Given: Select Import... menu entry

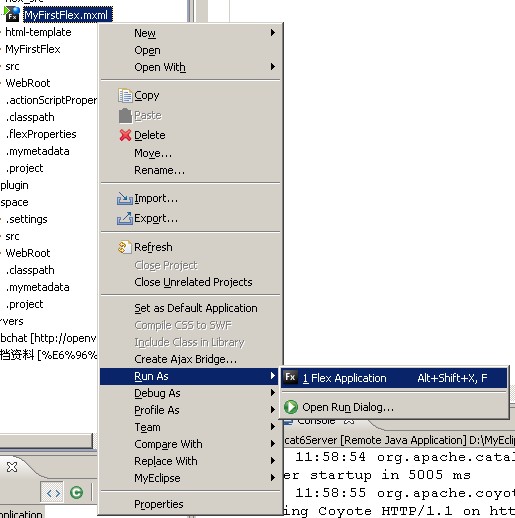Looking at the screenshot, I should pyautogui.click(x=191, y=198).
